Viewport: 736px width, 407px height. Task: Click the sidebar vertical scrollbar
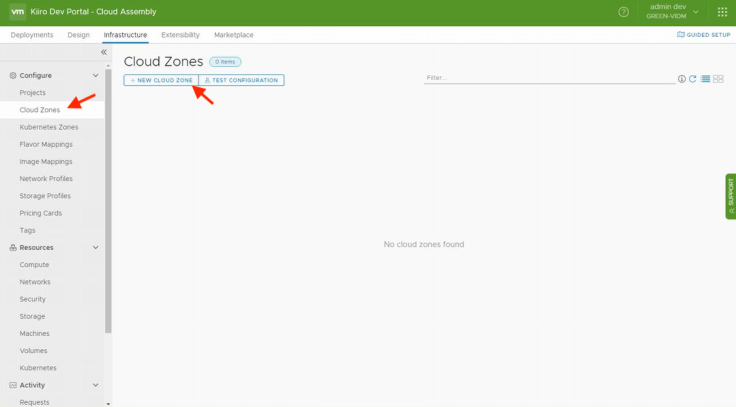pyautogui.click(x=108, y=201)
